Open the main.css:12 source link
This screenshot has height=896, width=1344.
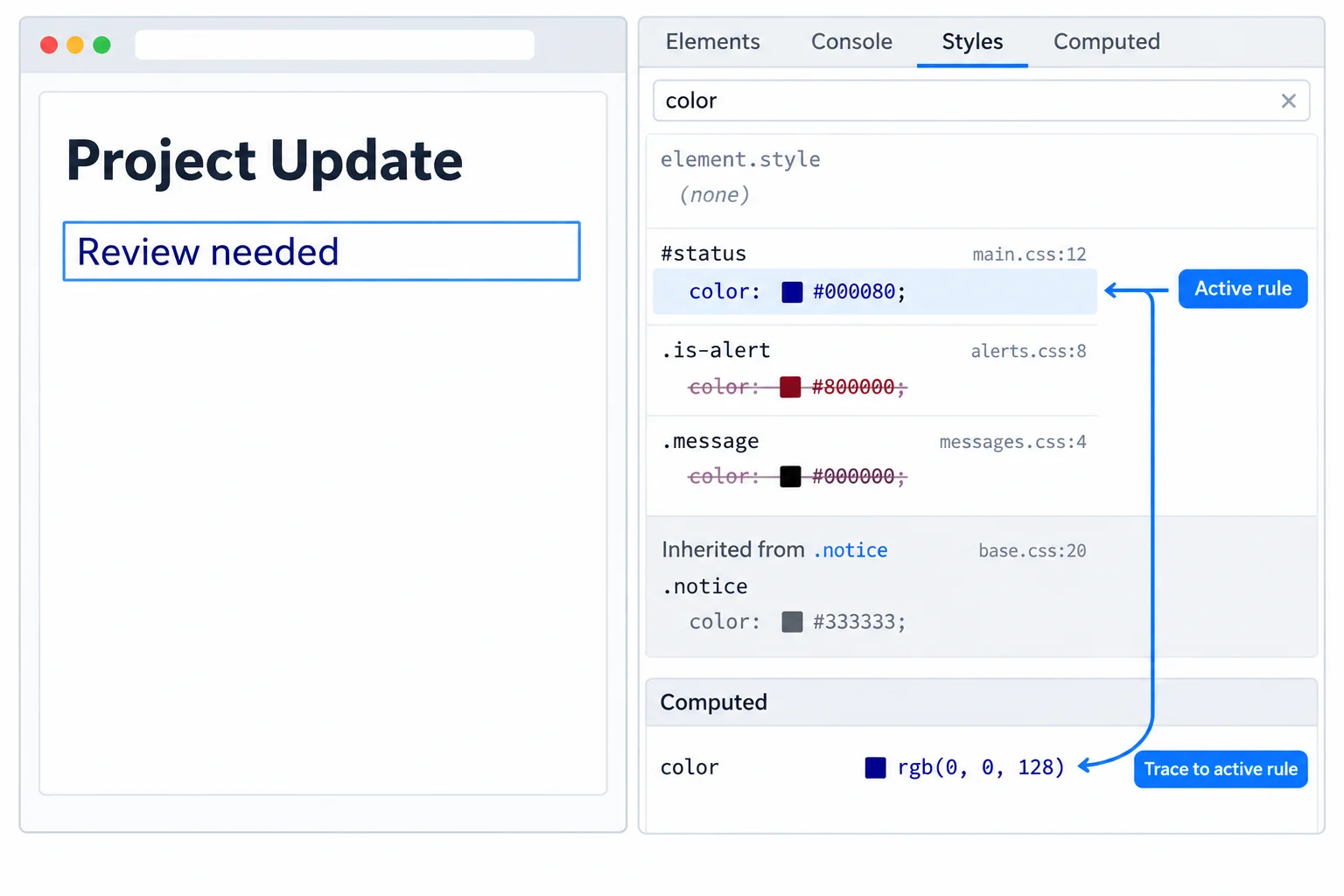click(x=1029, y=255)
